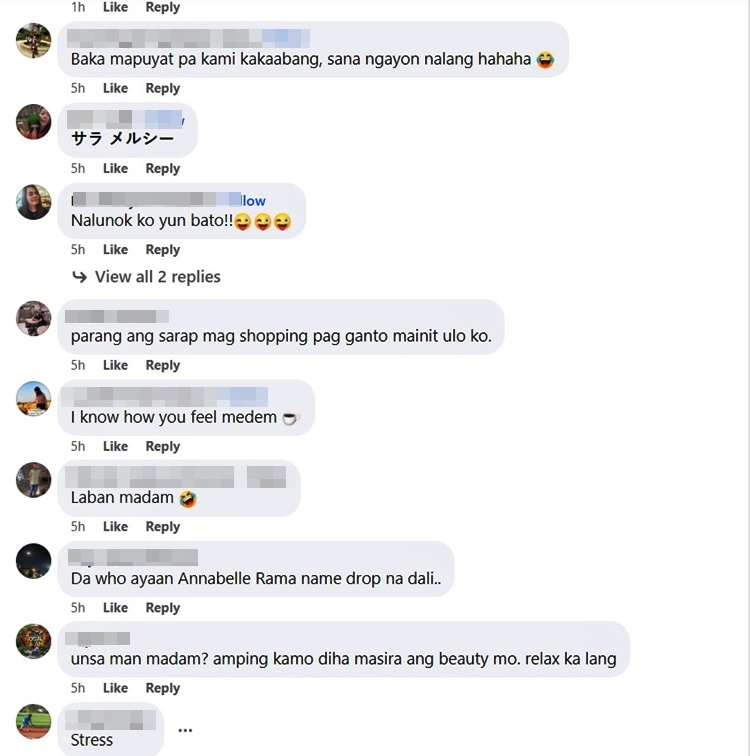
Task: Expand 'View all 2 replies' thread
Action: (x=157, y=277)
